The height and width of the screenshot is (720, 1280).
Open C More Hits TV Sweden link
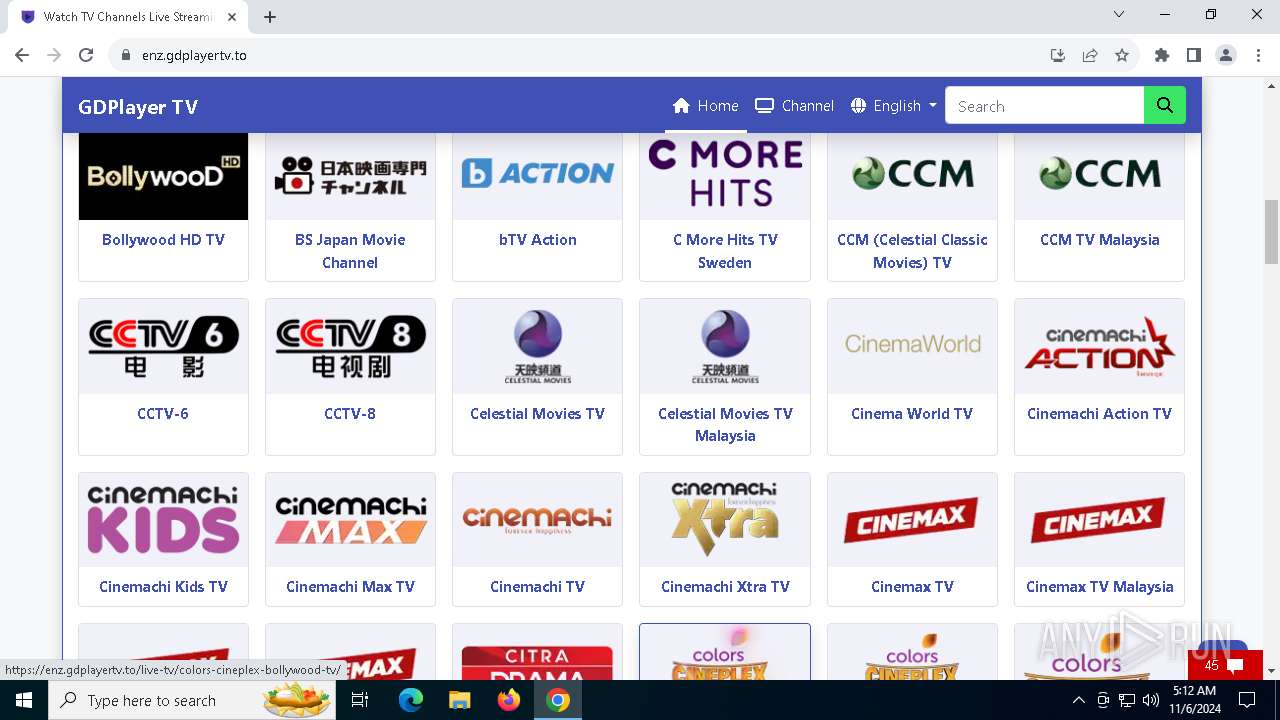click(725, 251)
